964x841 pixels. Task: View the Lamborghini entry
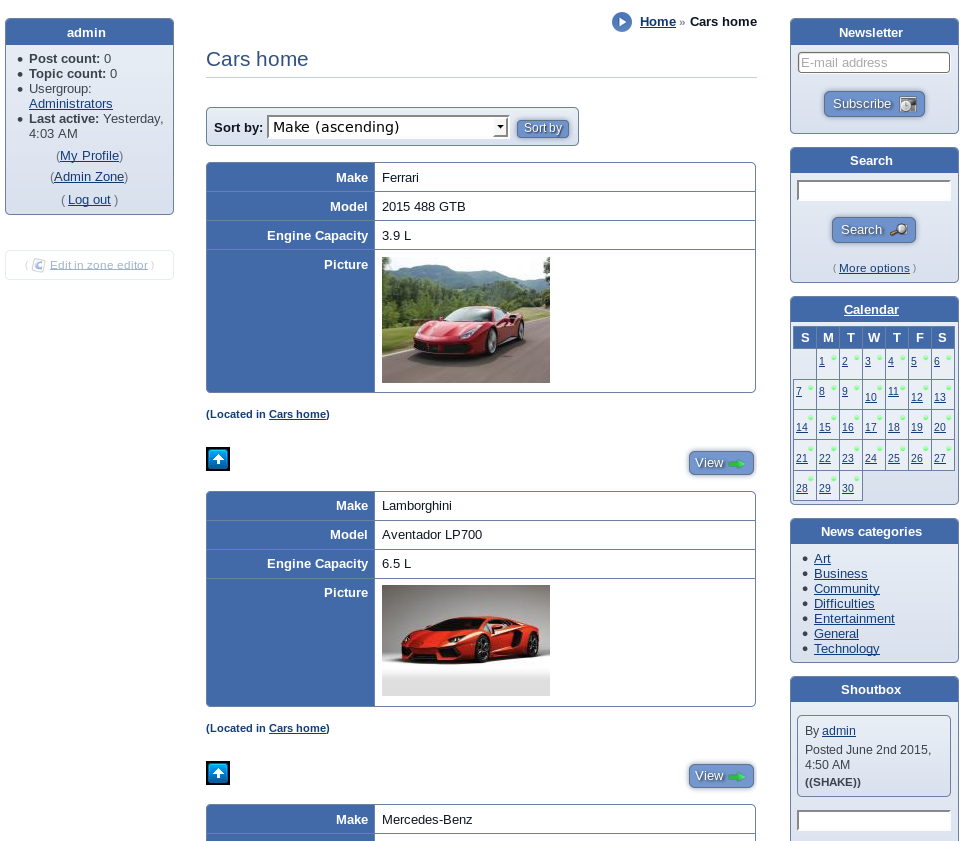(721, 776)
